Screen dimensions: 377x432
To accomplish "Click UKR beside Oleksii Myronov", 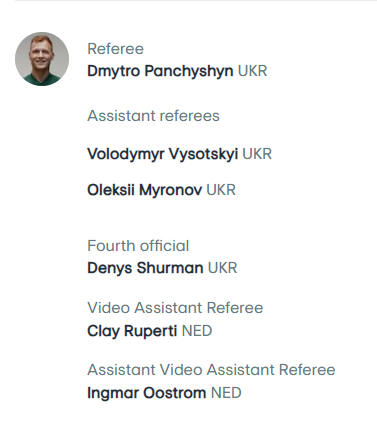I will coord(221,190).
